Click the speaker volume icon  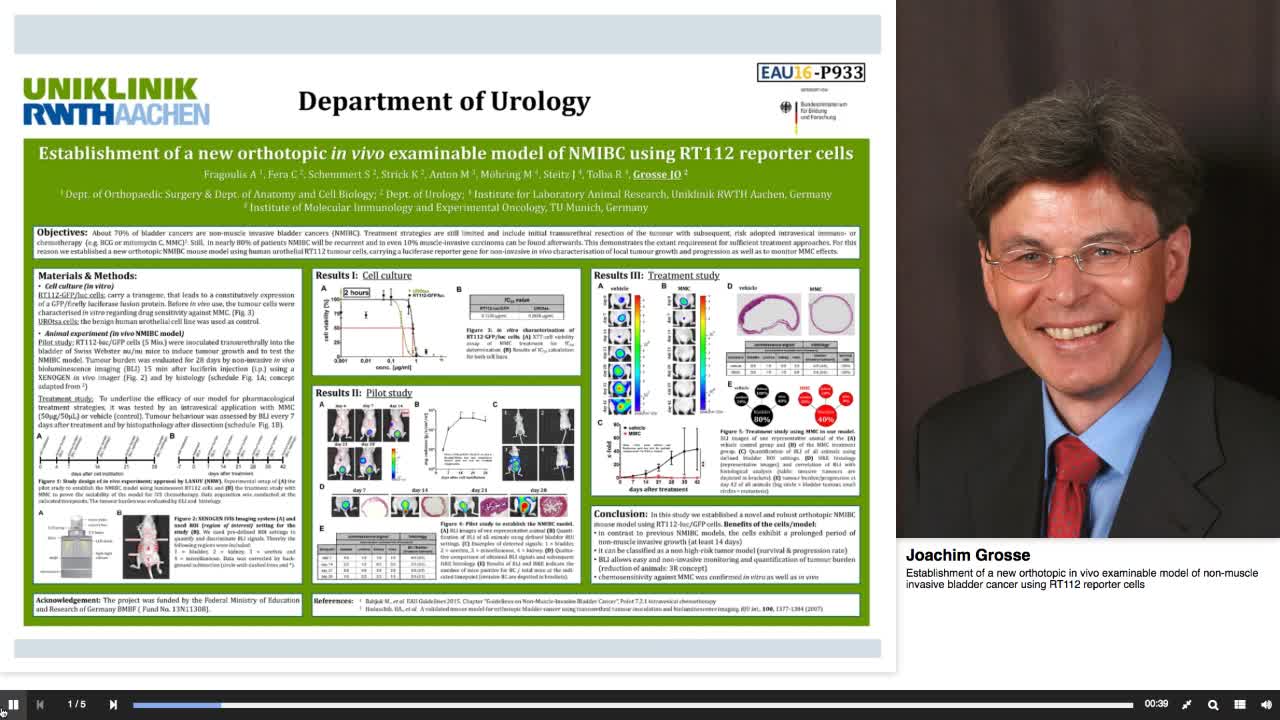[1263, 704]
